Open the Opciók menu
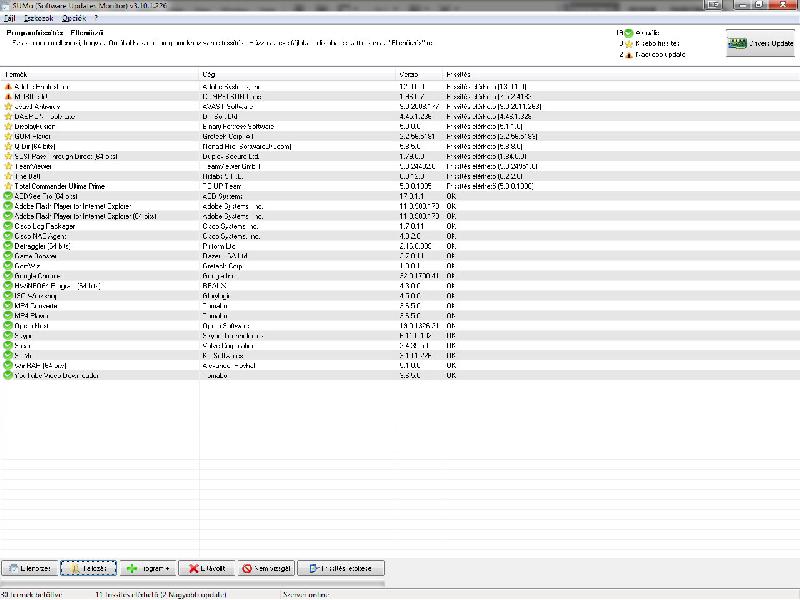This screenshot has height=600, width=800. coord(74,18)
